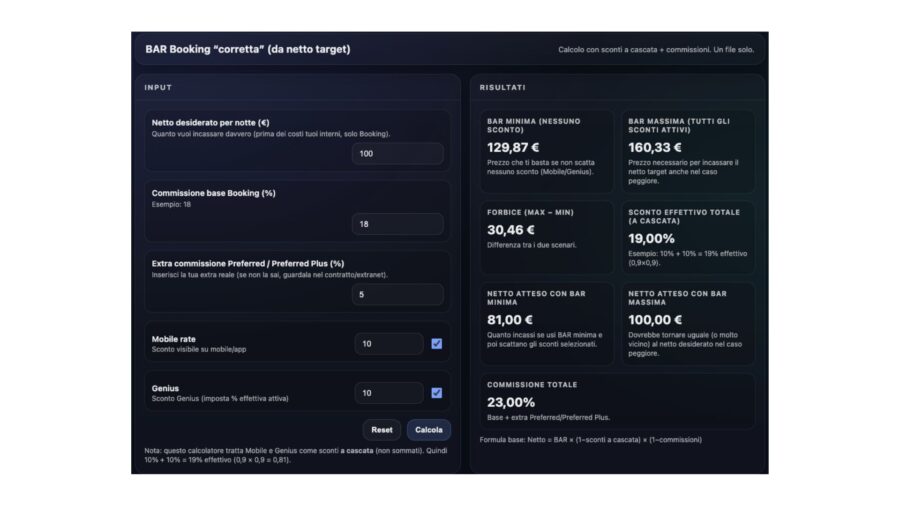Click the Sconto effettivo totale card
This screenshot has width=900, height=506.
click(x=687, y=237)
